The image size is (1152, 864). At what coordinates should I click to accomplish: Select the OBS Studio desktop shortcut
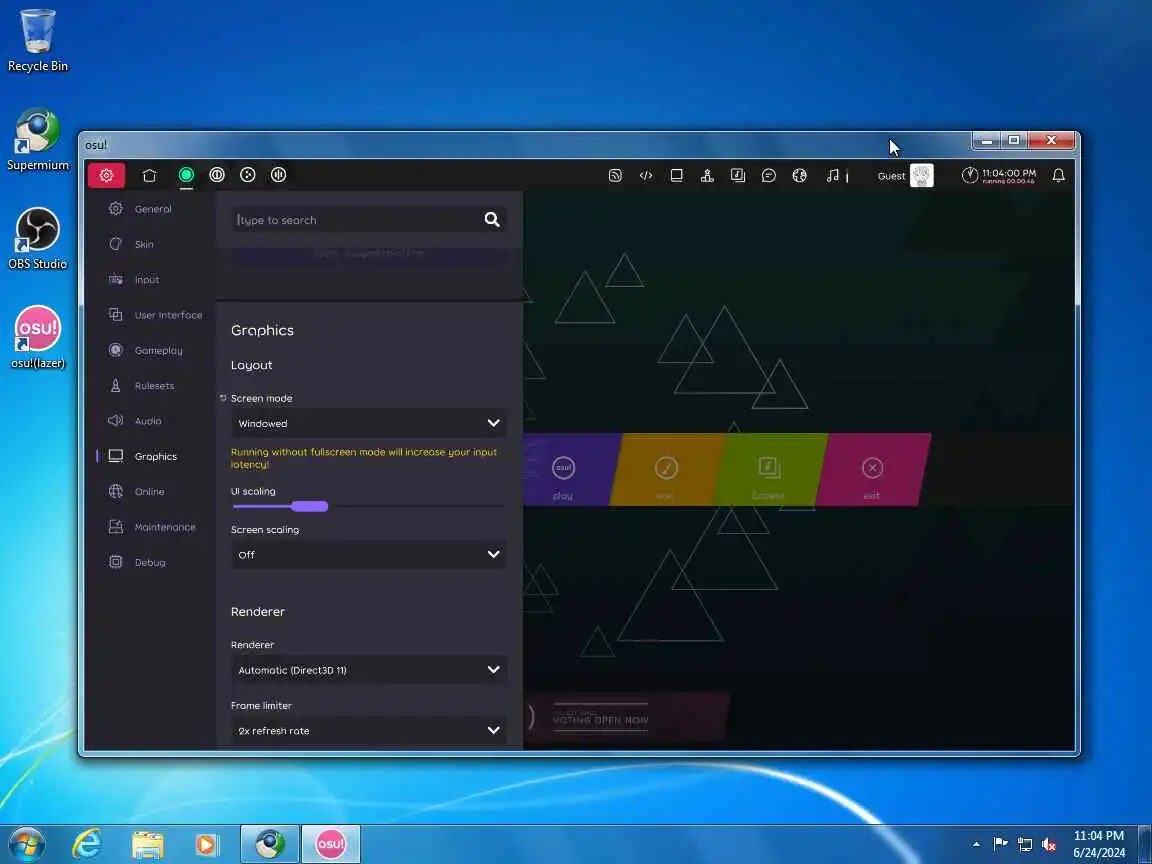37,239
